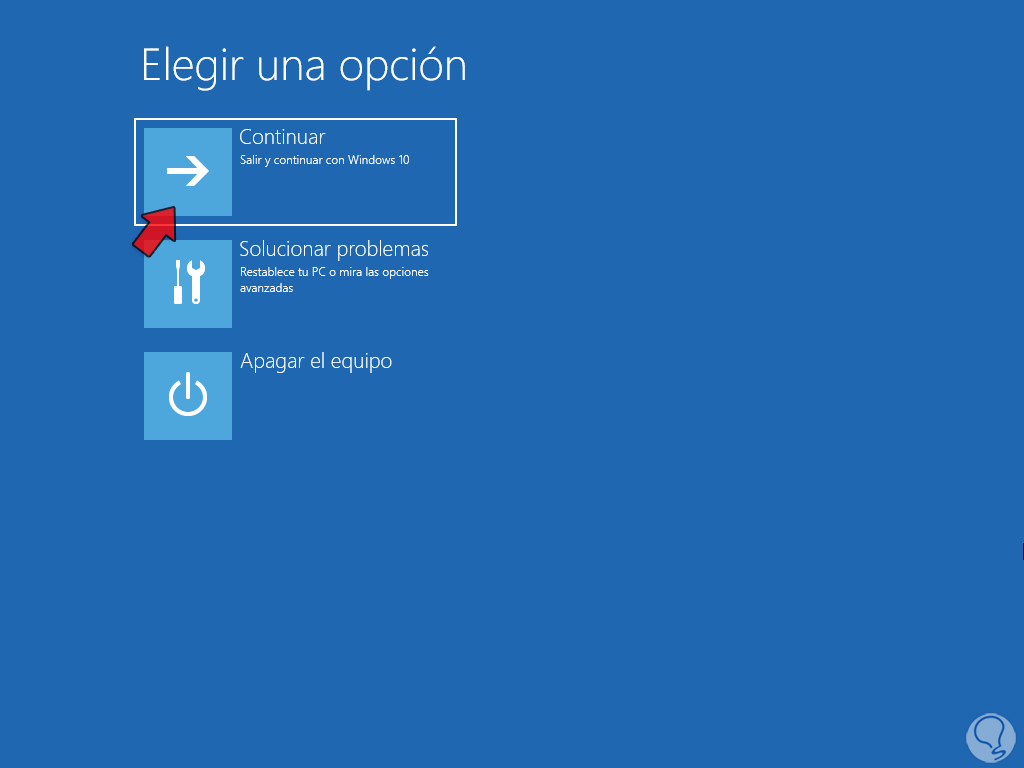Click the Continuar right-arrow tile icon
Image resolution: width=1024 pixels, height=768 pixels.
tap(187, 172)
